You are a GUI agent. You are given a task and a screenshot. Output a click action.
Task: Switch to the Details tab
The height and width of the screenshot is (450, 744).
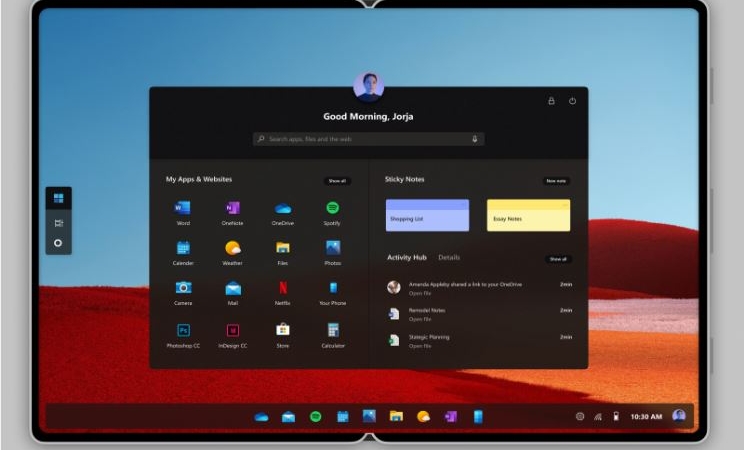(449, 257)
